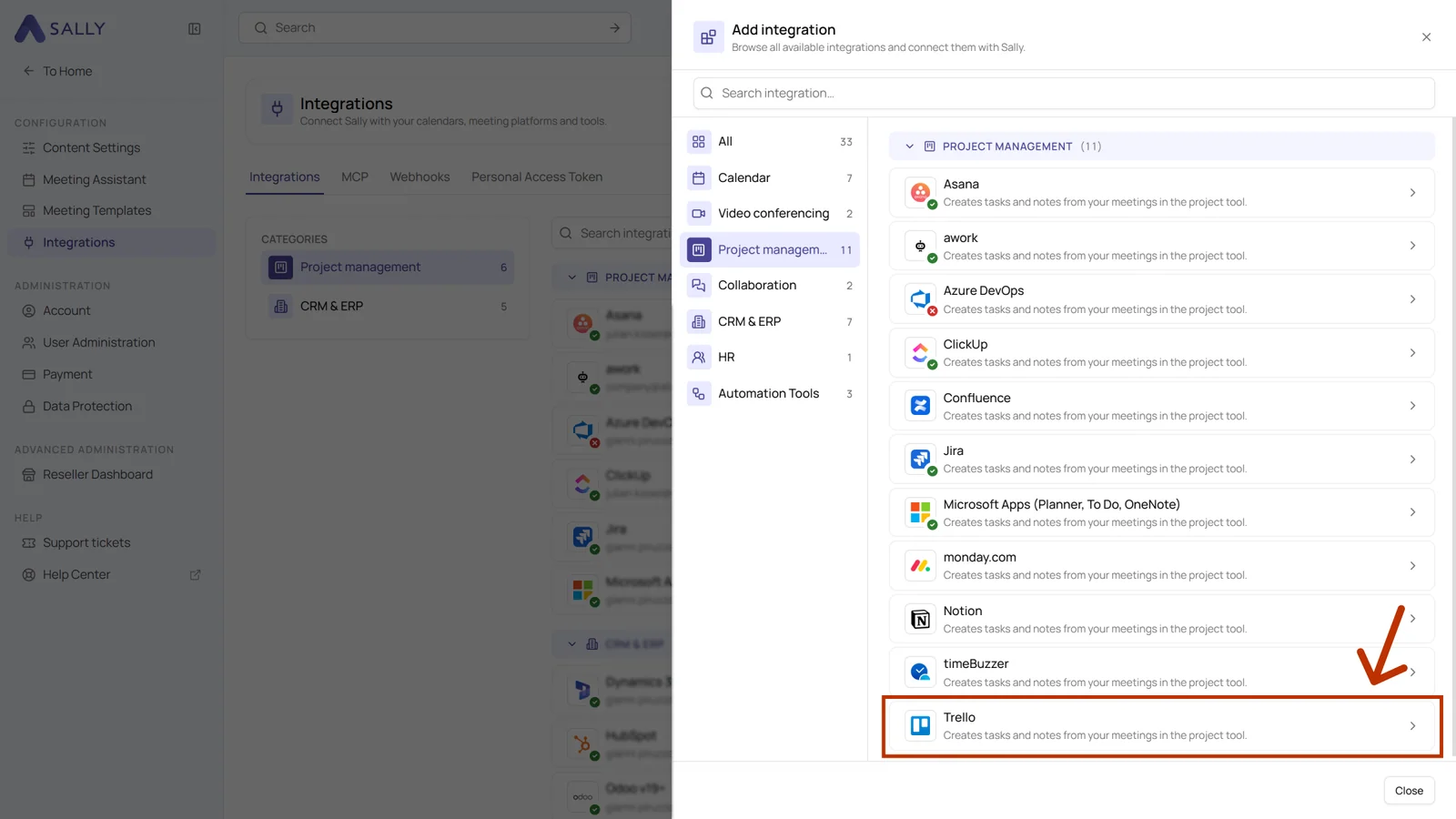Close the Add integration dialog with X

click(x=1426, y=37)
